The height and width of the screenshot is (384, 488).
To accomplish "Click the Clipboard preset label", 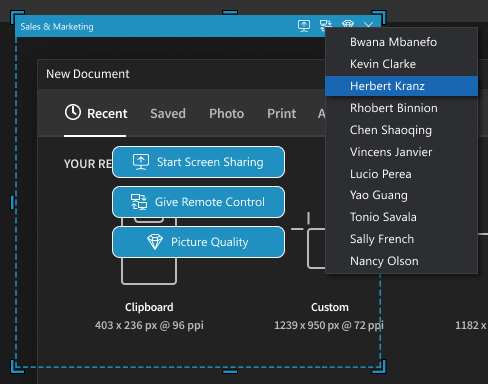I will pos(149,307).
